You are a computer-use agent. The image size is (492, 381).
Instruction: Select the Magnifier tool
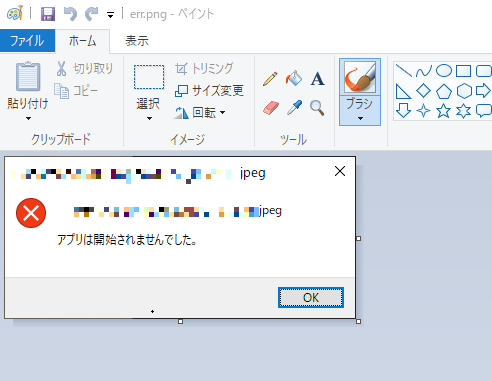click(x=317, y=108)
